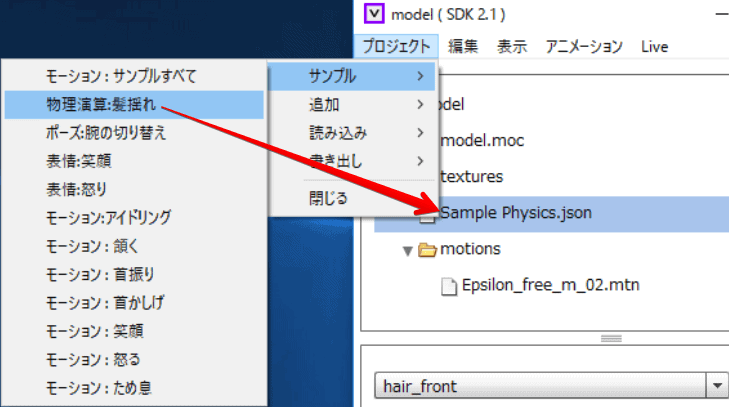Collapse the motions folder tree

coord(408,250)
